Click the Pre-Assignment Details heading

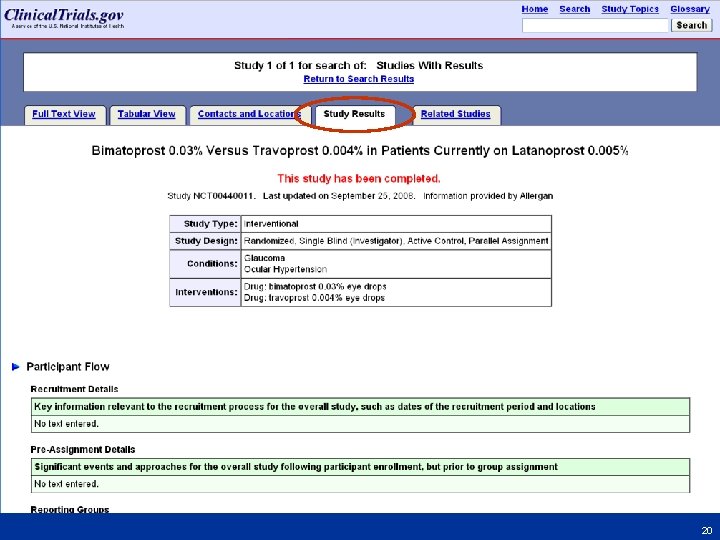coord(83,450)
